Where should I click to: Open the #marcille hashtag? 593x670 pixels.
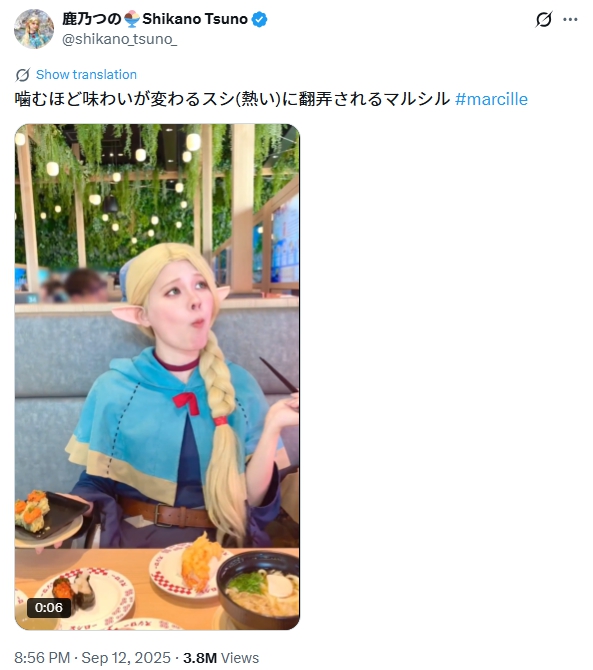point(491,99)
